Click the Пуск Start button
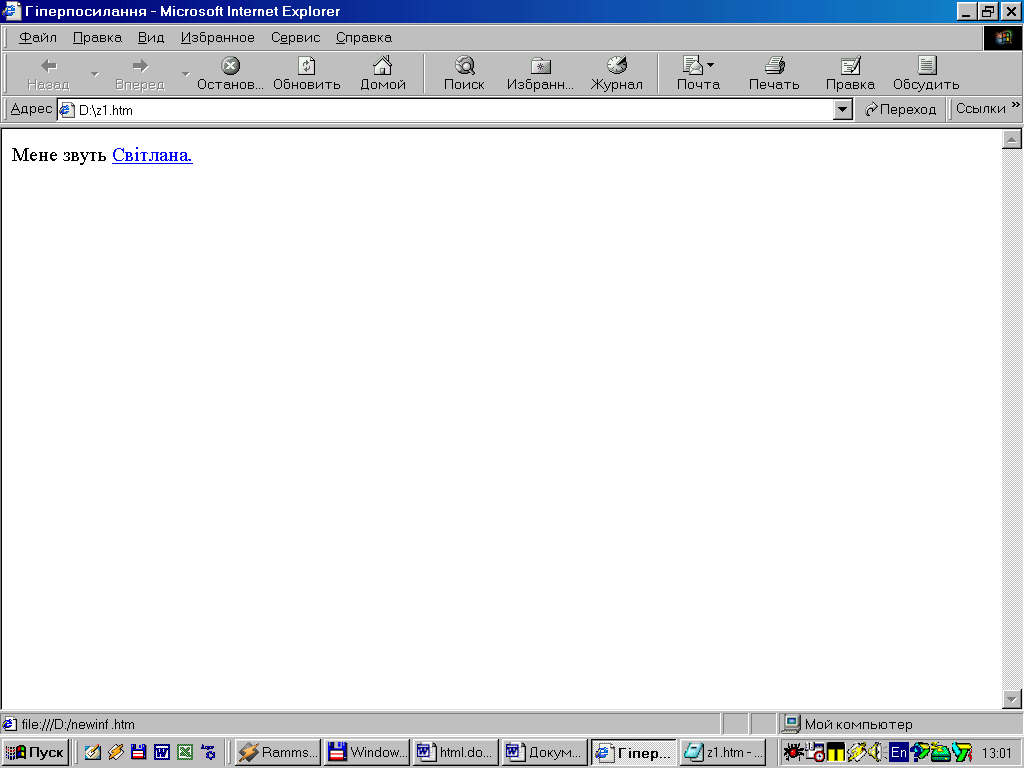This screenshot has width=1024, height=768. pos(35,752)
